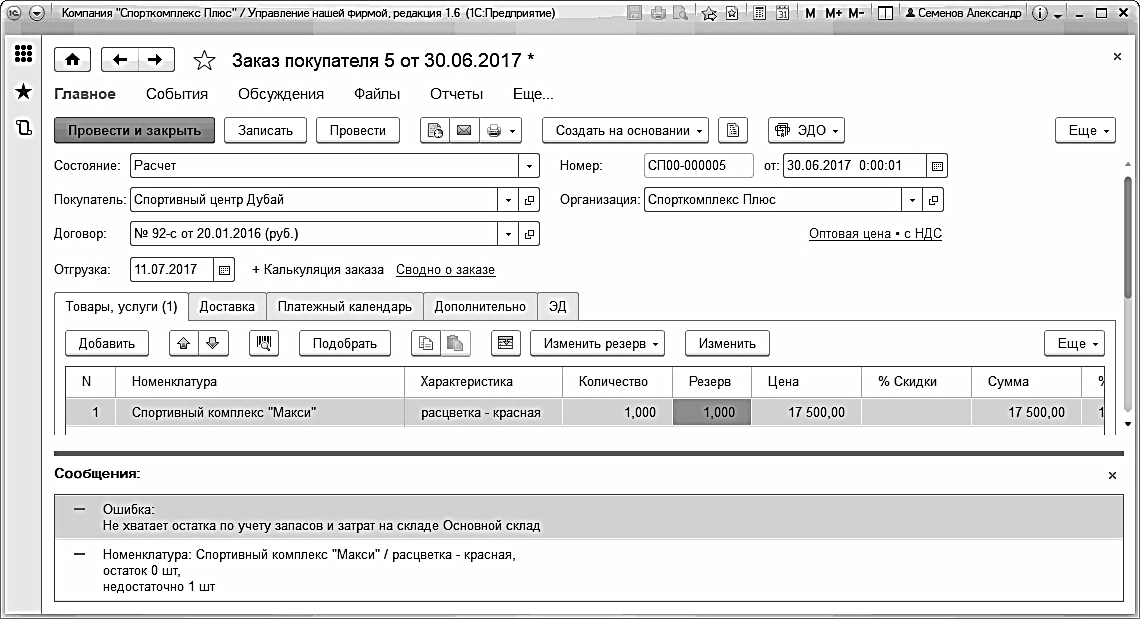Click the Добавить button
The width and height of the screenshot is (1140, 619).
click(x=107, y=343)
